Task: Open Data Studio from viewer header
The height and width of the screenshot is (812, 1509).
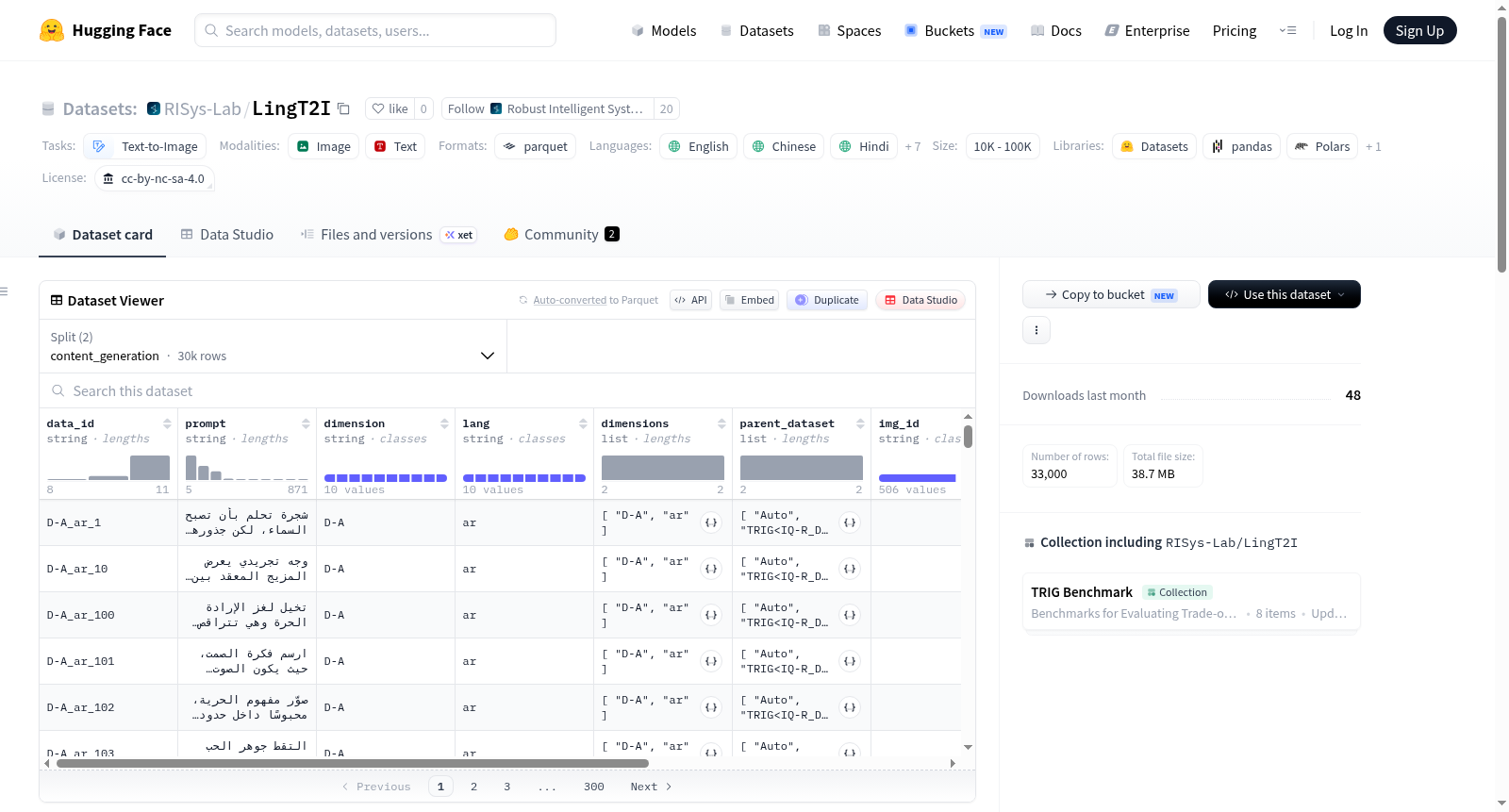Action: tap(920, 300)
